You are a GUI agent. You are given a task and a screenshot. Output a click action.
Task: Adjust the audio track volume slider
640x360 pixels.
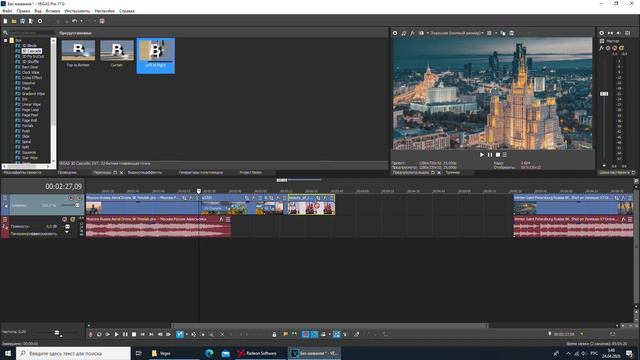(67, 226)
